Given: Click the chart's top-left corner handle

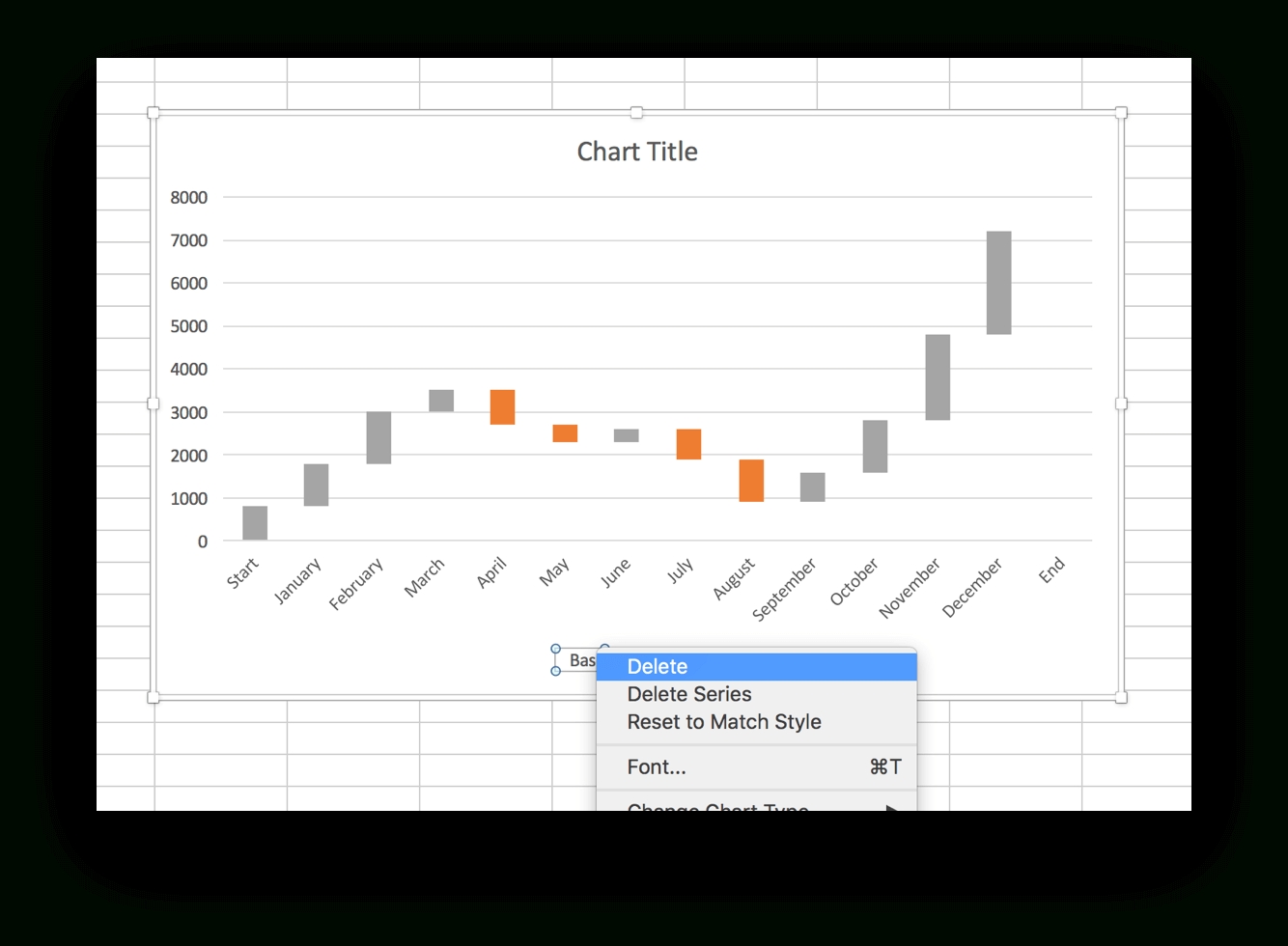Looking at the screenshot, I should coord(153,113).
